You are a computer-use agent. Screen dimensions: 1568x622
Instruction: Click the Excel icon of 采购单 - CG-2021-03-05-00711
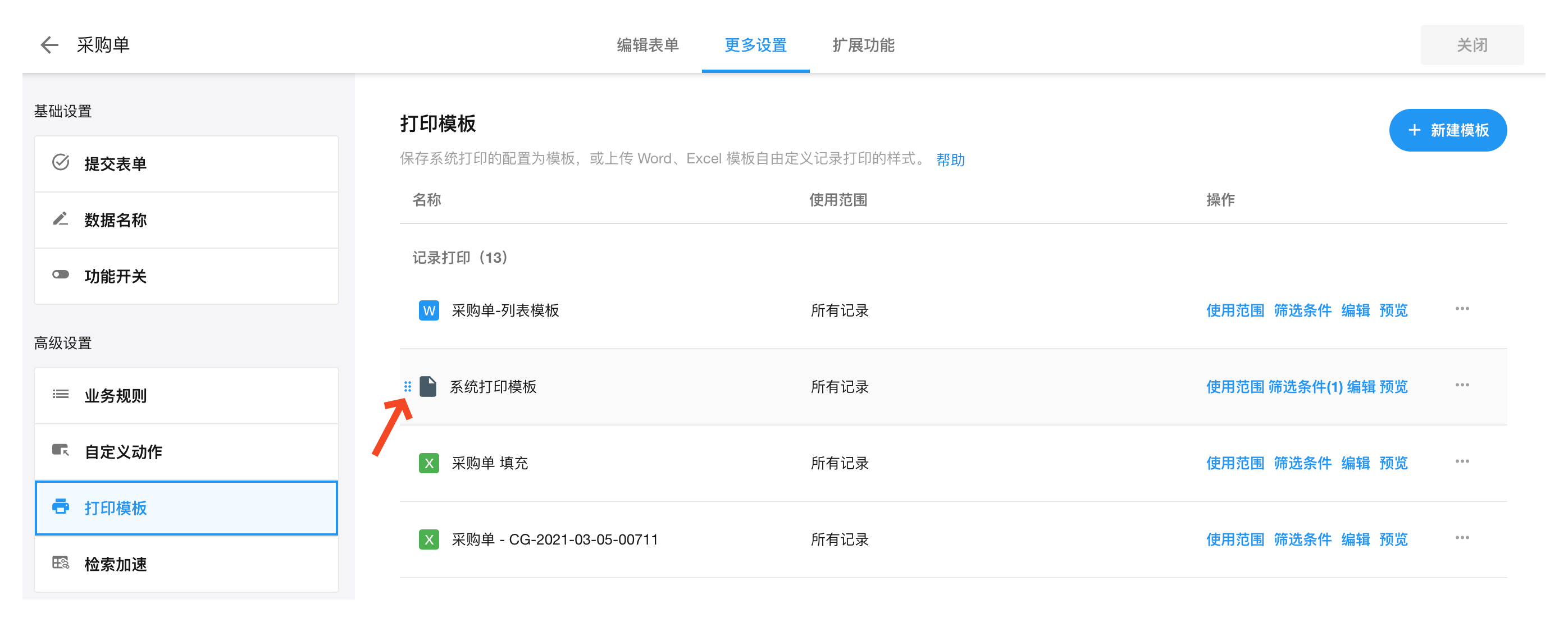[429, 539]
